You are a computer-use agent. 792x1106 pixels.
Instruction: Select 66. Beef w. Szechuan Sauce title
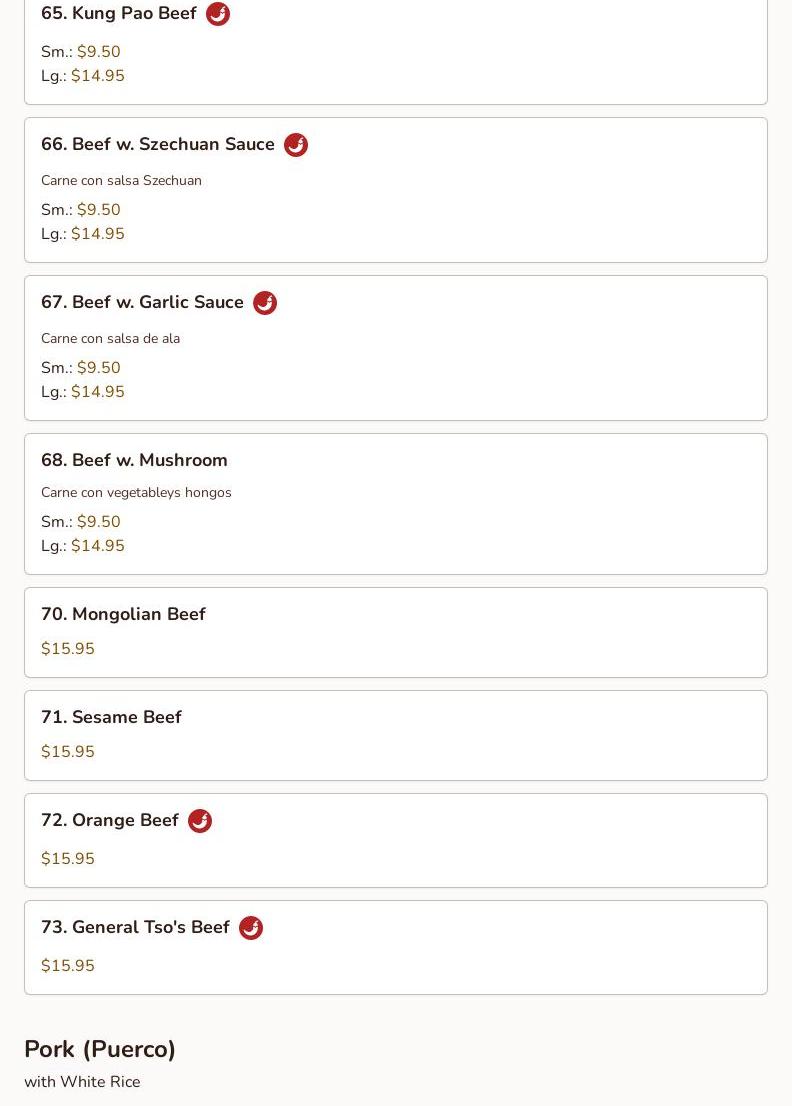pos(158,145)
